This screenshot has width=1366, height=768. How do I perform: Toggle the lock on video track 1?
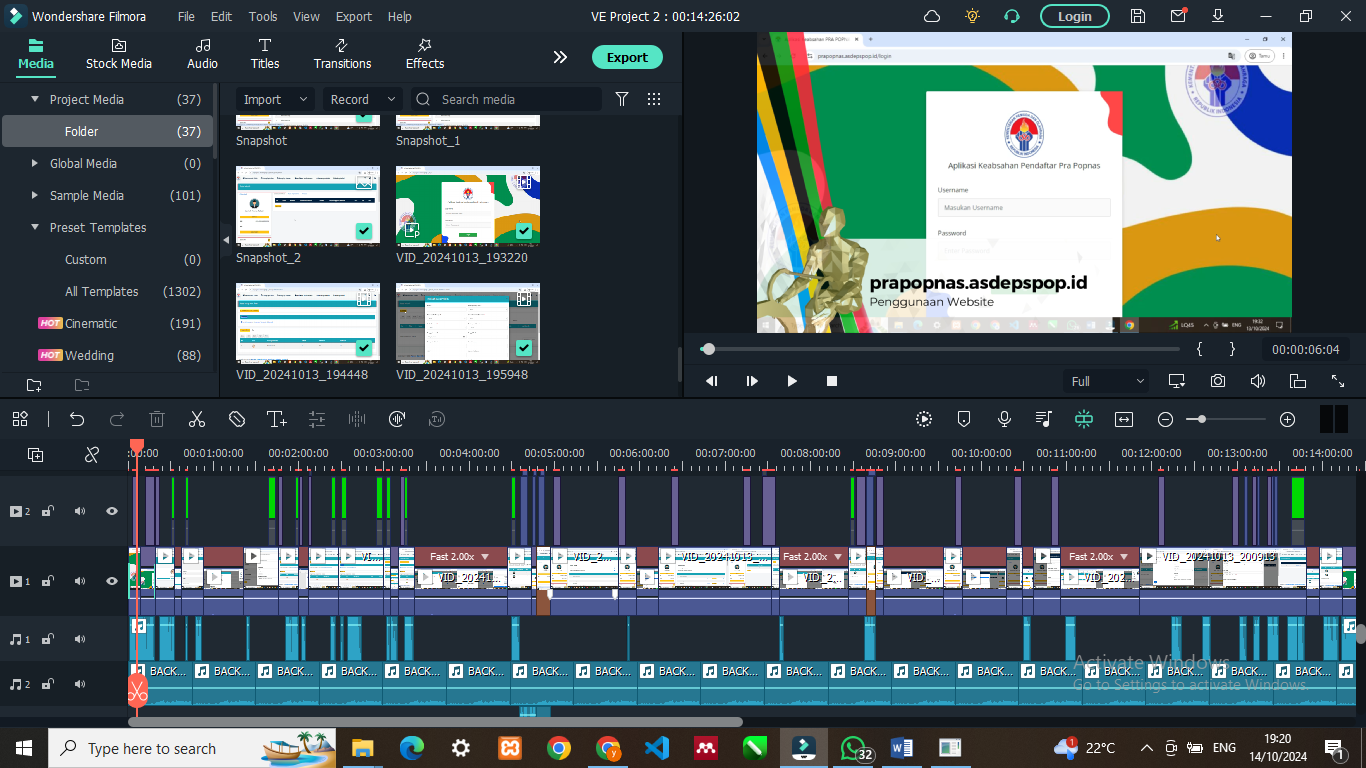(x=47, y=581)
